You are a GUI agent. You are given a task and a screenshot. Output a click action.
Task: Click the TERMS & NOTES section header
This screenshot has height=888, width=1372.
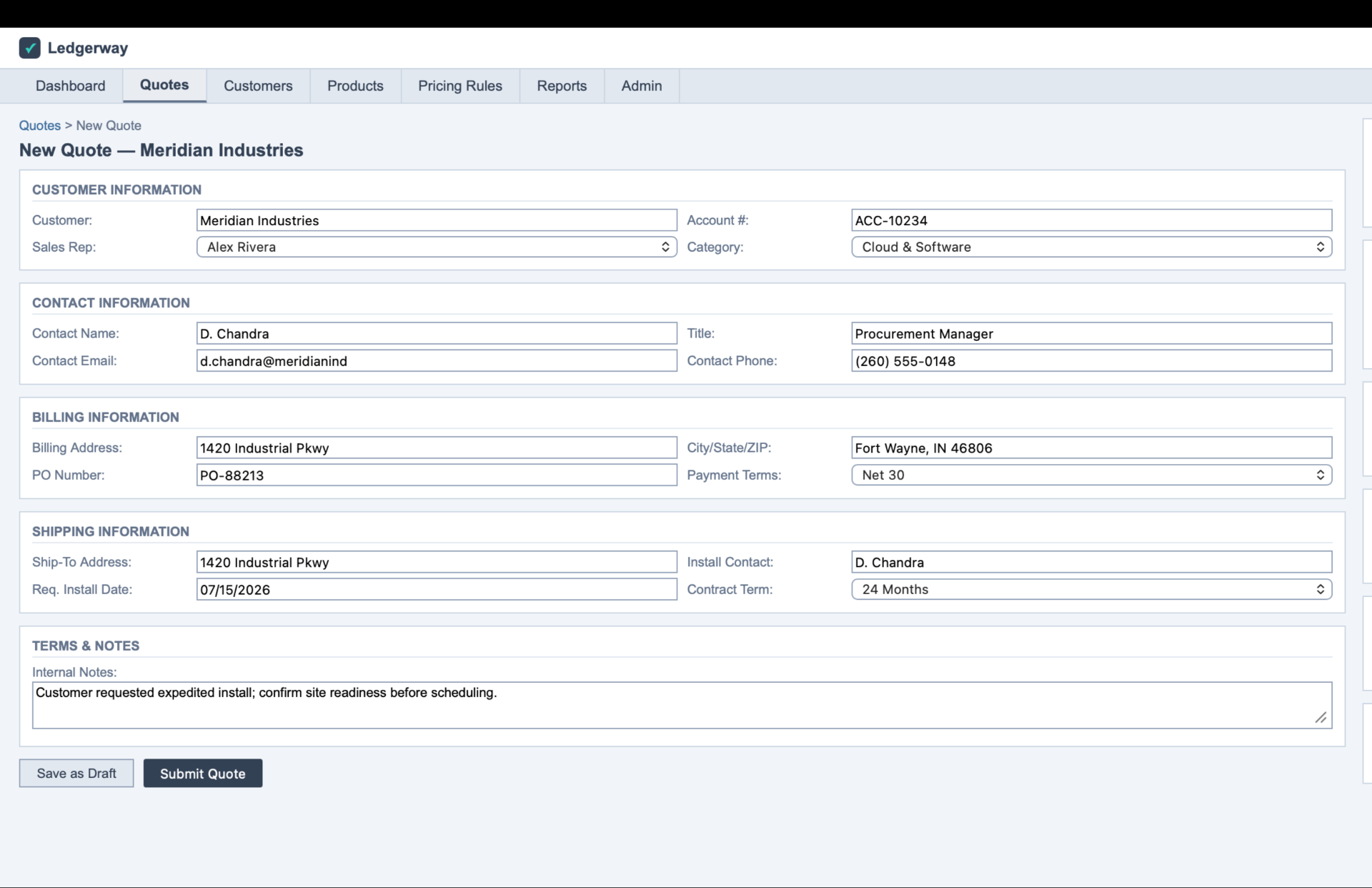86,646
